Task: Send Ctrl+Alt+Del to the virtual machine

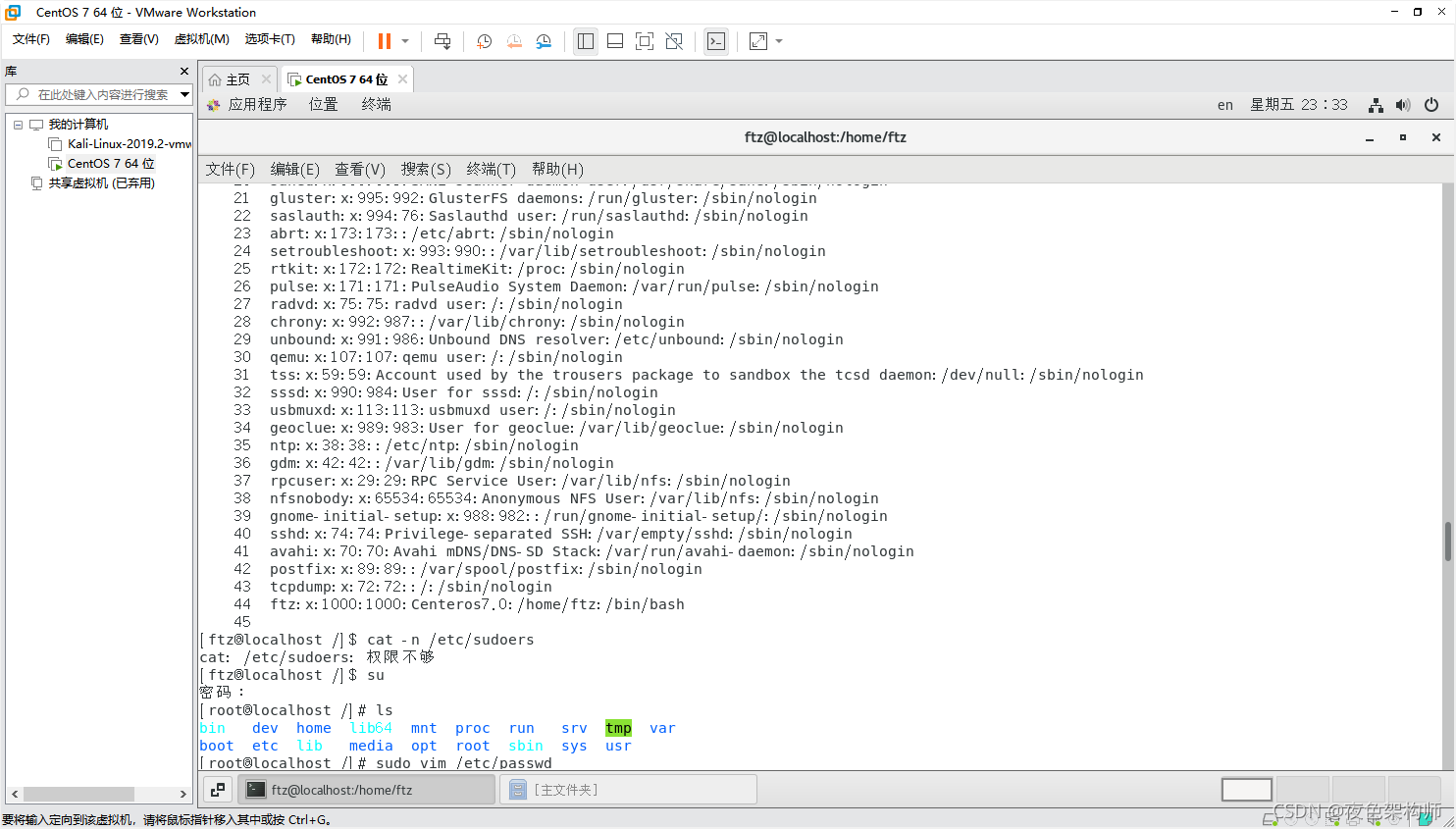Action: point(442,41)
